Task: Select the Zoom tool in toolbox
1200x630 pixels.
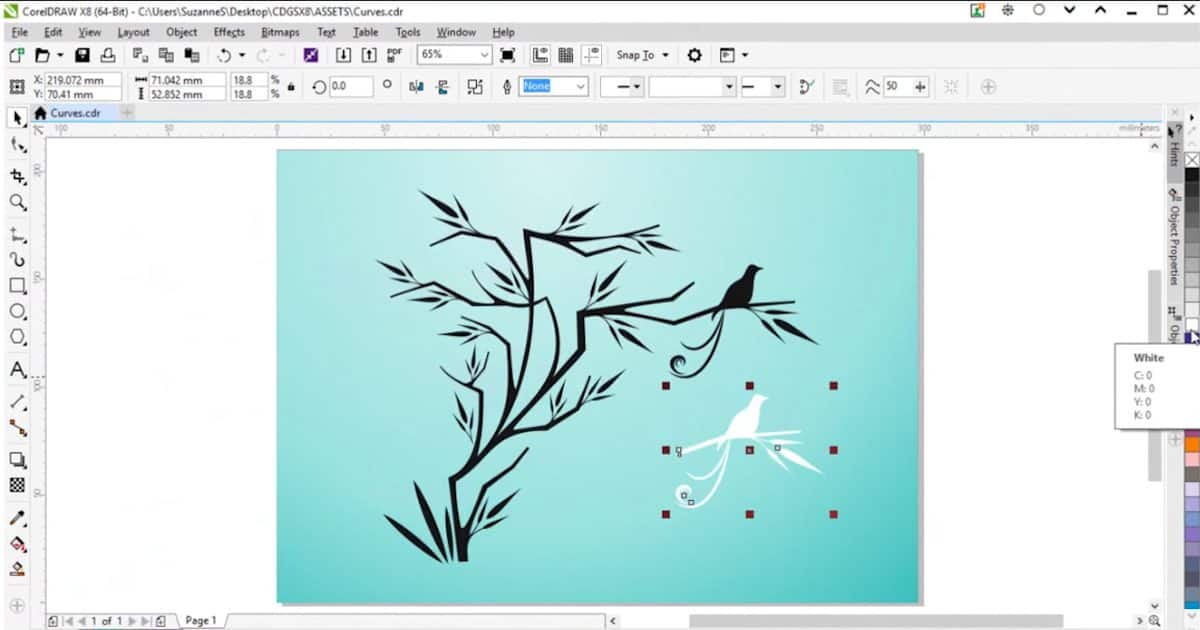Action: tap(17, 203)
